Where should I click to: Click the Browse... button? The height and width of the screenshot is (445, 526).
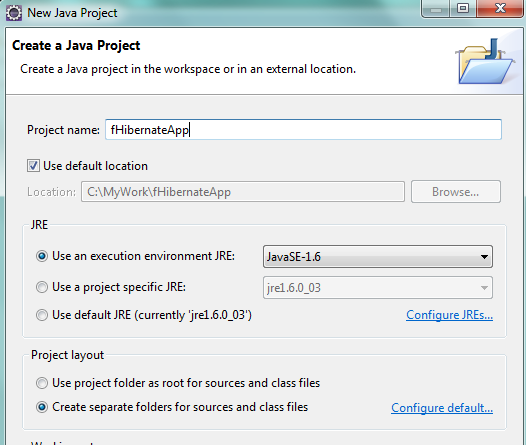456,192
